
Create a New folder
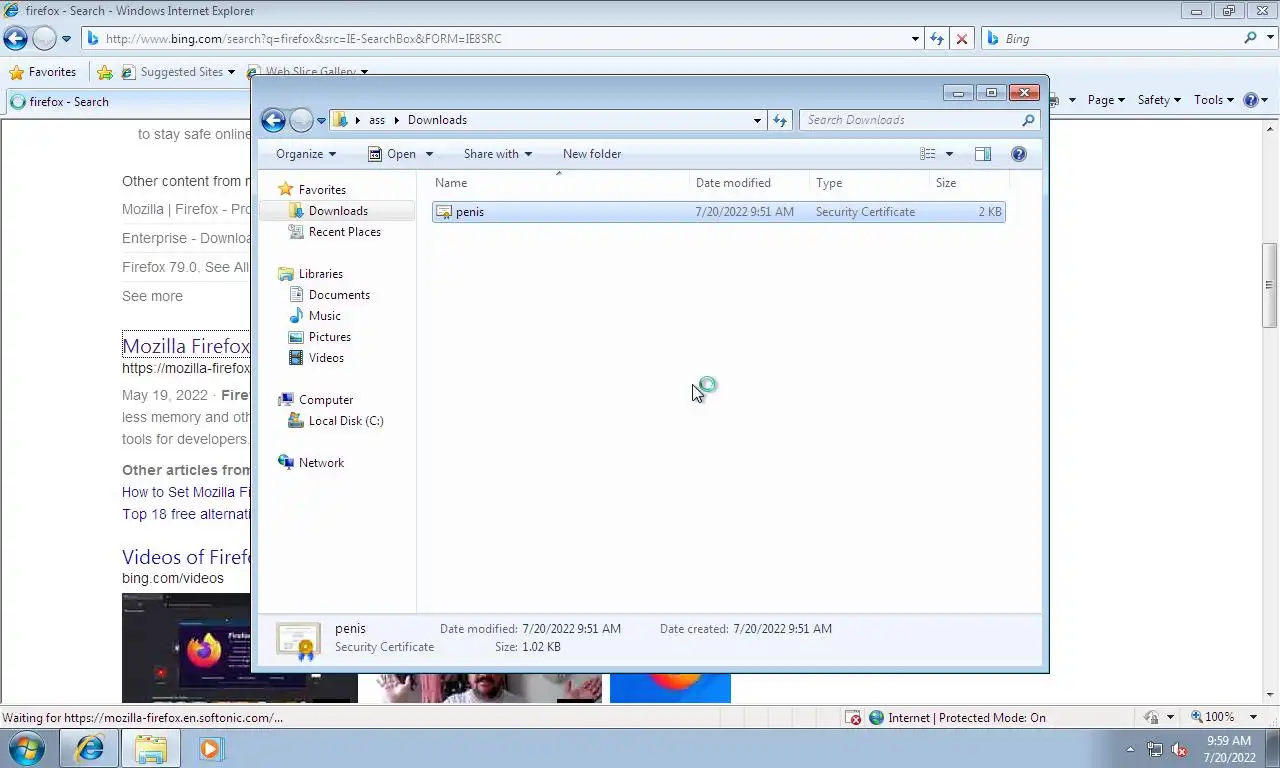click(592, 154)
